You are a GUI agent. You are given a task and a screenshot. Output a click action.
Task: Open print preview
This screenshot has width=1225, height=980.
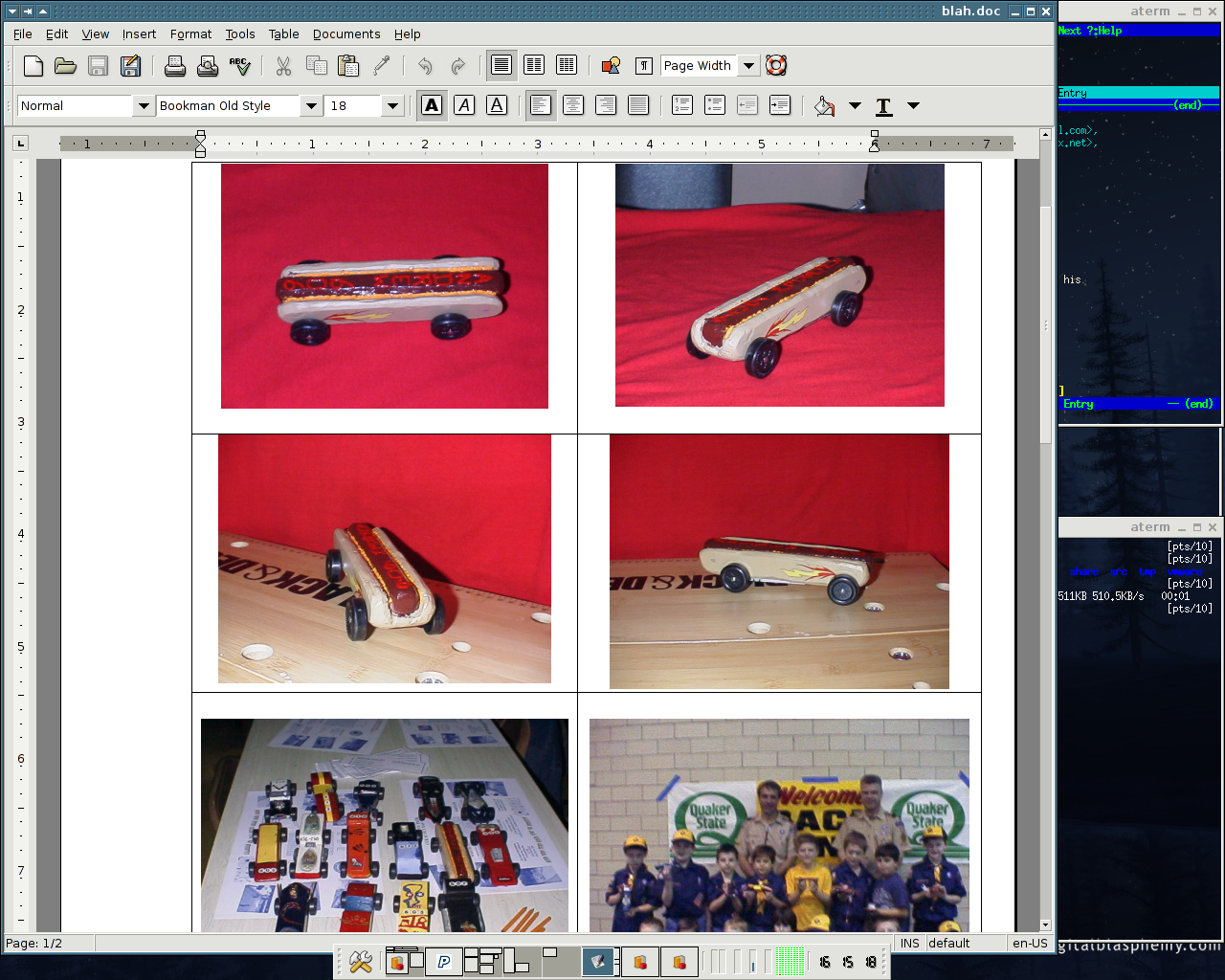click(x=208, y=66)
